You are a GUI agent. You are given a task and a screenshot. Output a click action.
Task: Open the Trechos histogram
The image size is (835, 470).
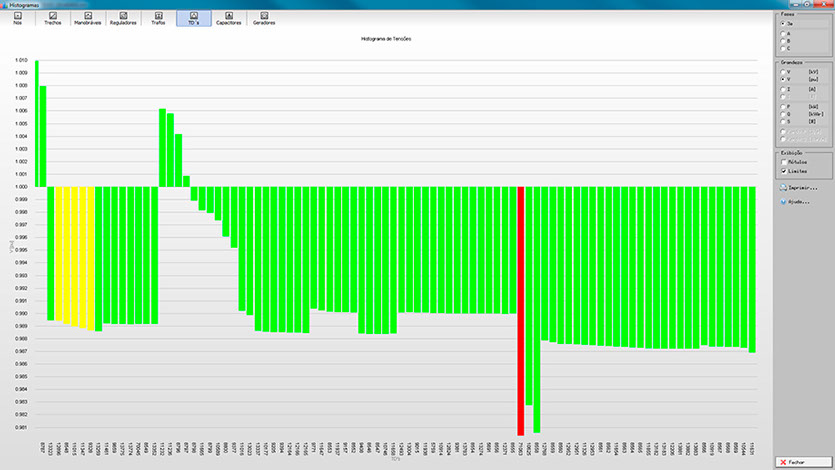[x=52, y=18]
